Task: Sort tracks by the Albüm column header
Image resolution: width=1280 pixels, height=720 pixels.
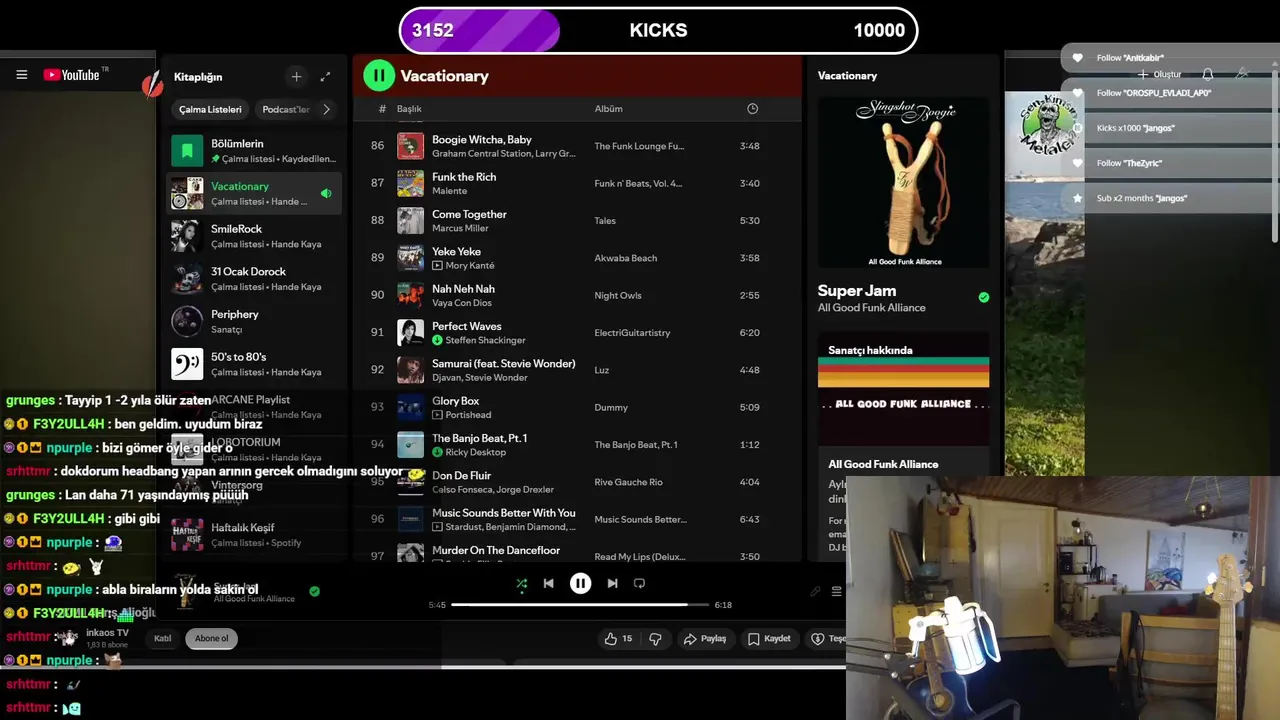Action: [x=608, y=109]
